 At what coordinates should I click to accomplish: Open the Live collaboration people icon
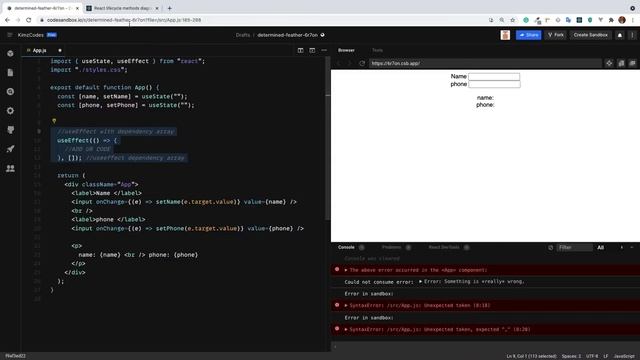click(x=10, y=168)
